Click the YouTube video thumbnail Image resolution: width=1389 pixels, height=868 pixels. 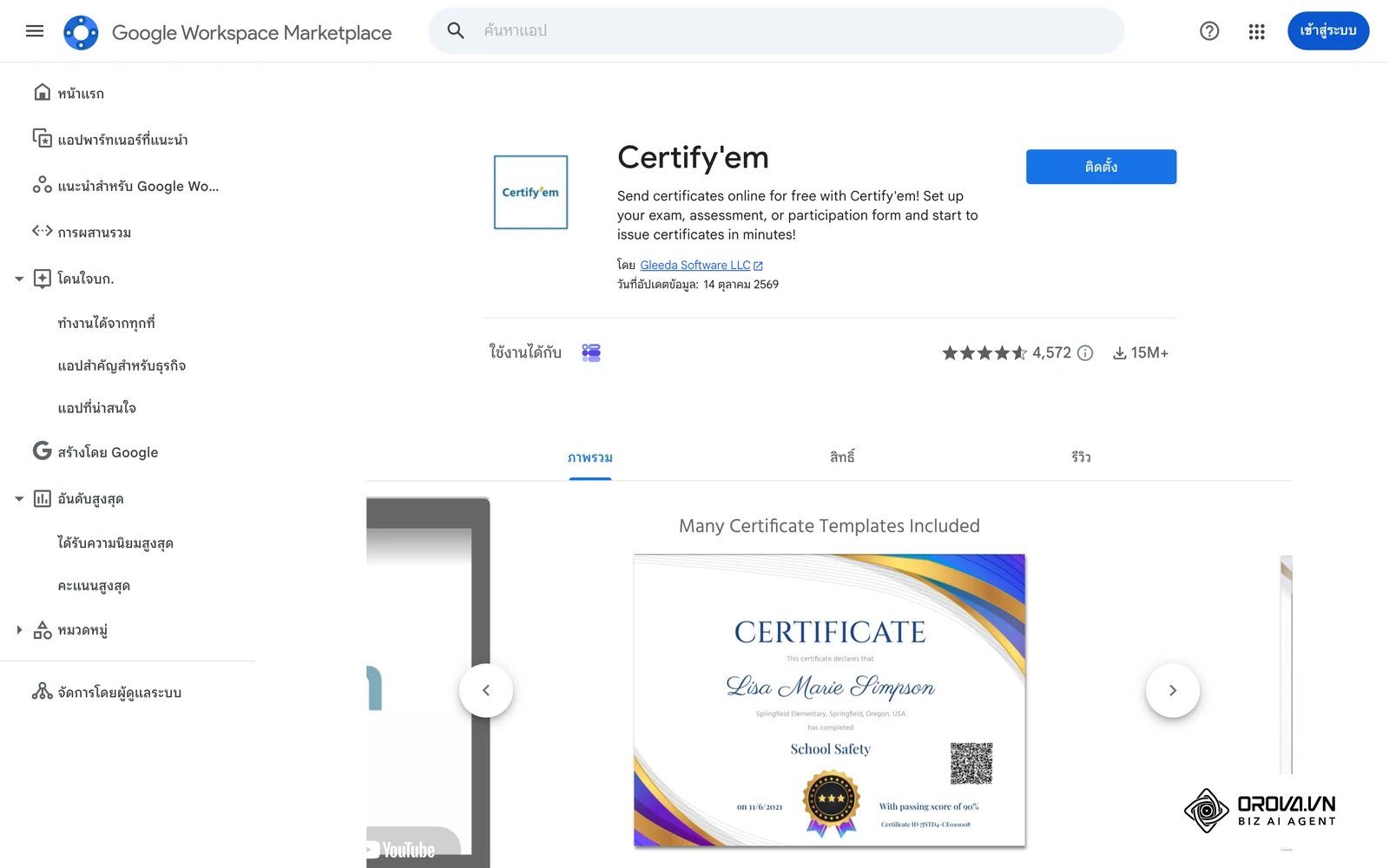click(x=428, y=682)
